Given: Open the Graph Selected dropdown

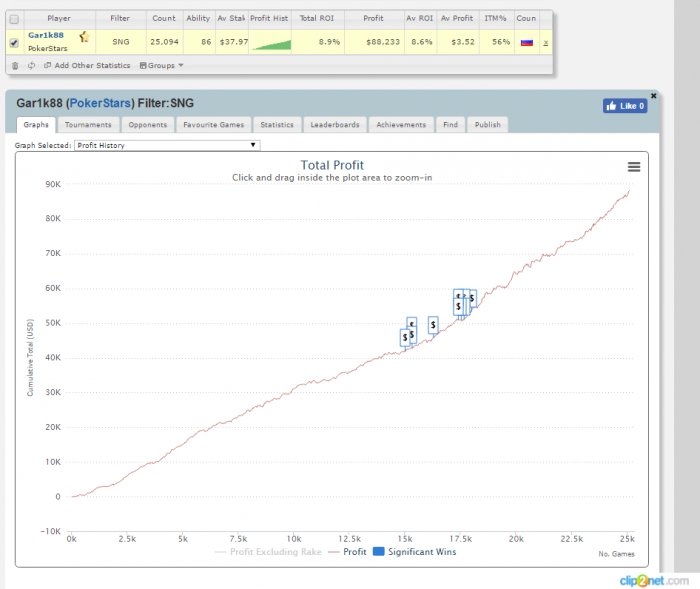Looking at the screenshot, I should [167, 144].
